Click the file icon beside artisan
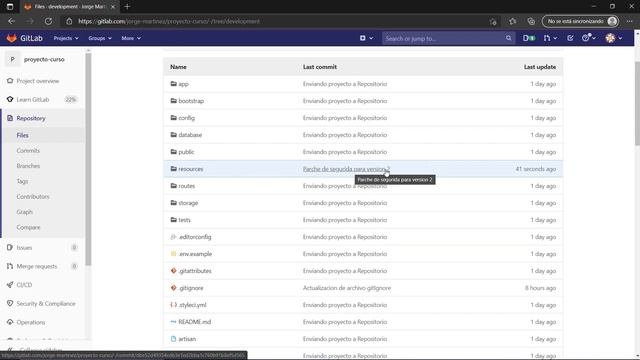 point(173,339)
